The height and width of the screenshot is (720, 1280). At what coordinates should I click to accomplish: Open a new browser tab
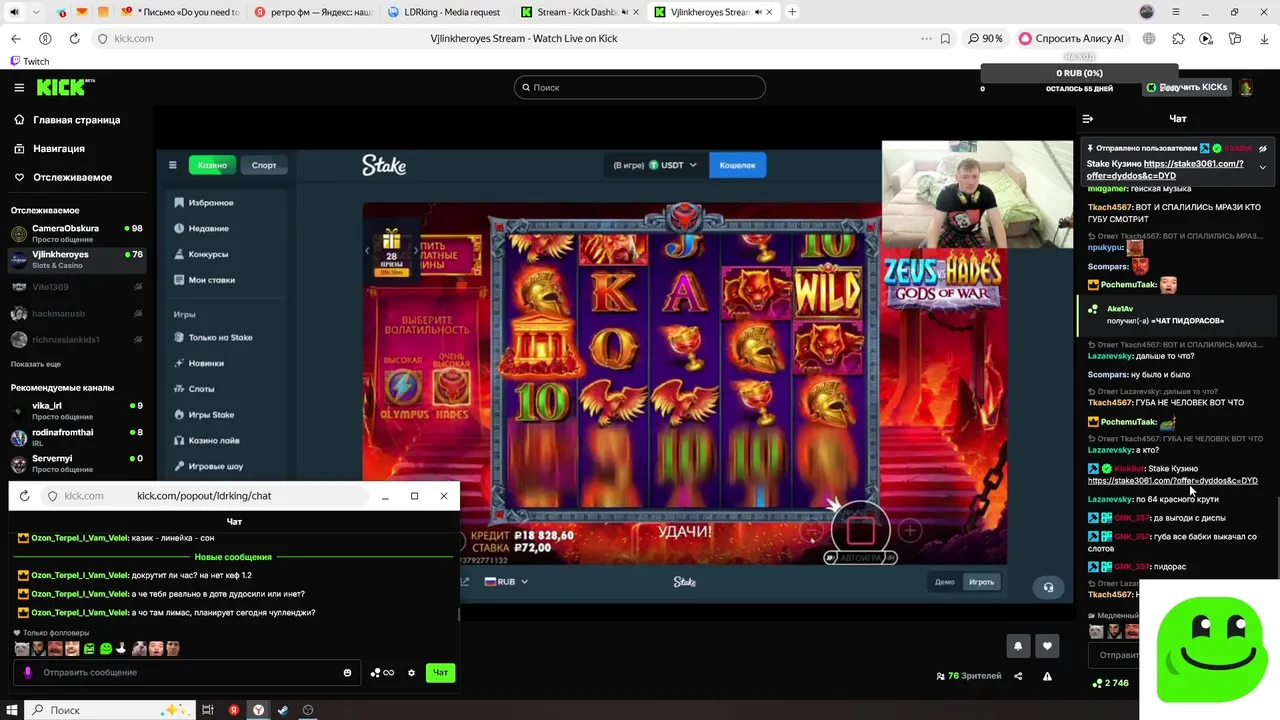(x=792, y=12)
